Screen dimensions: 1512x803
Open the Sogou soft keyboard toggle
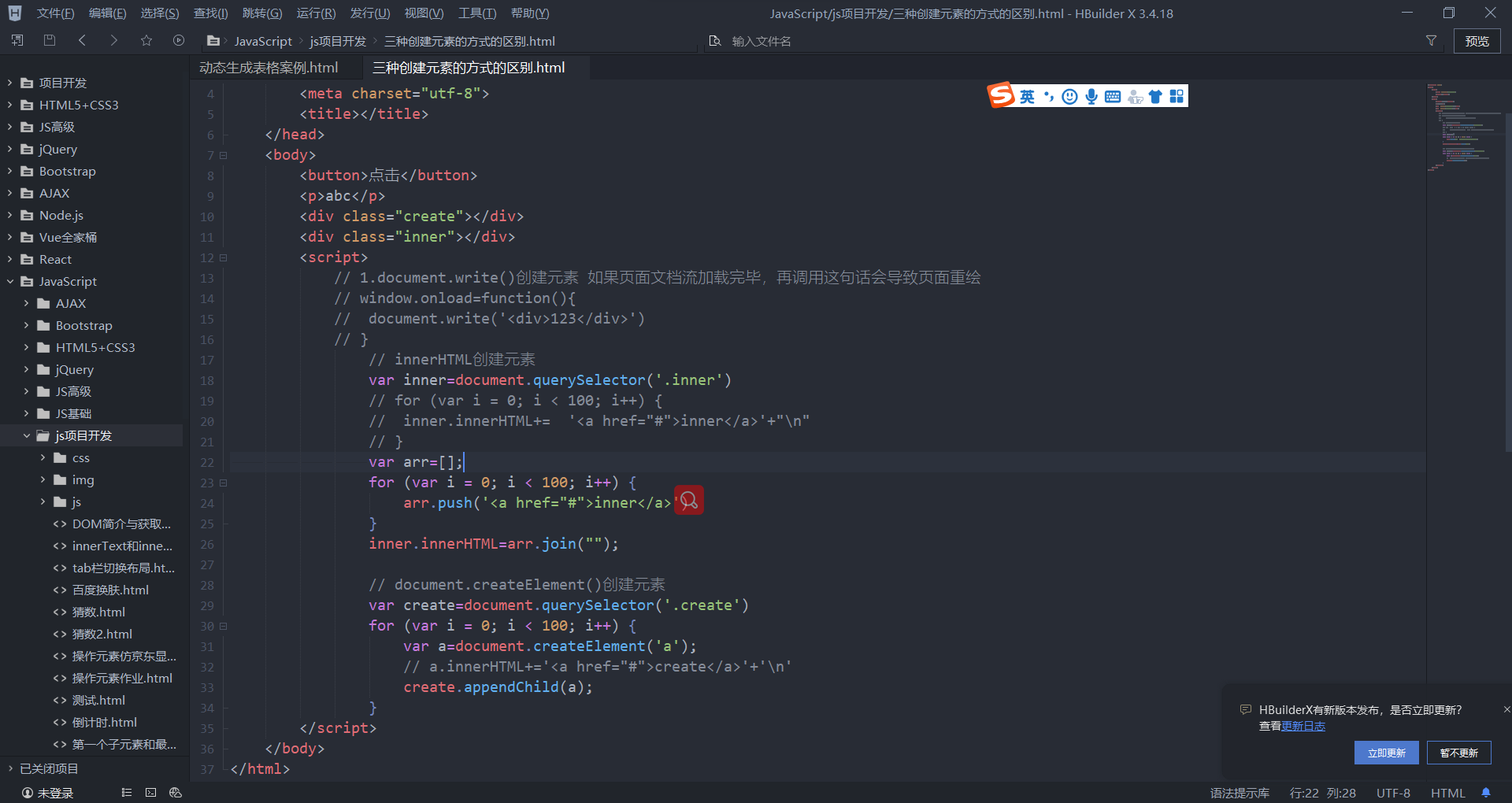1112,96
